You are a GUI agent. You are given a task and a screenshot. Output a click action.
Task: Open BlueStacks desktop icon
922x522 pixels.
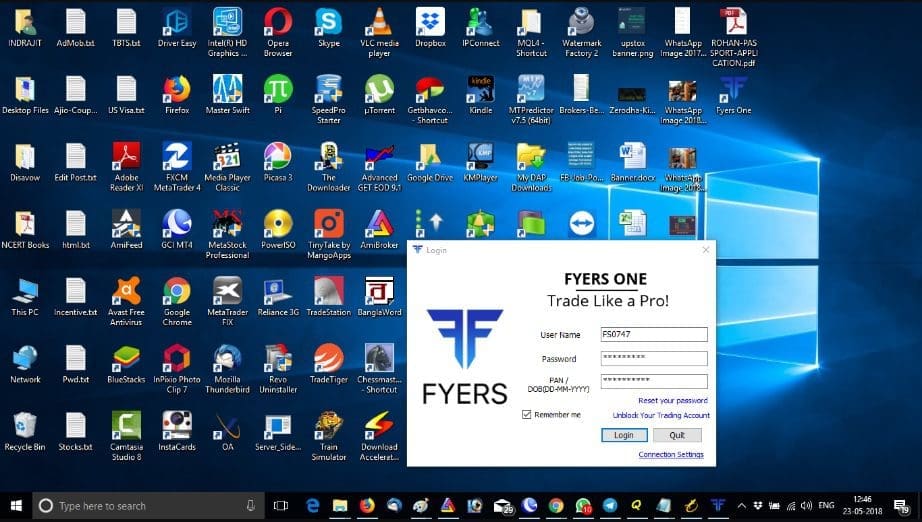point(126,364)
